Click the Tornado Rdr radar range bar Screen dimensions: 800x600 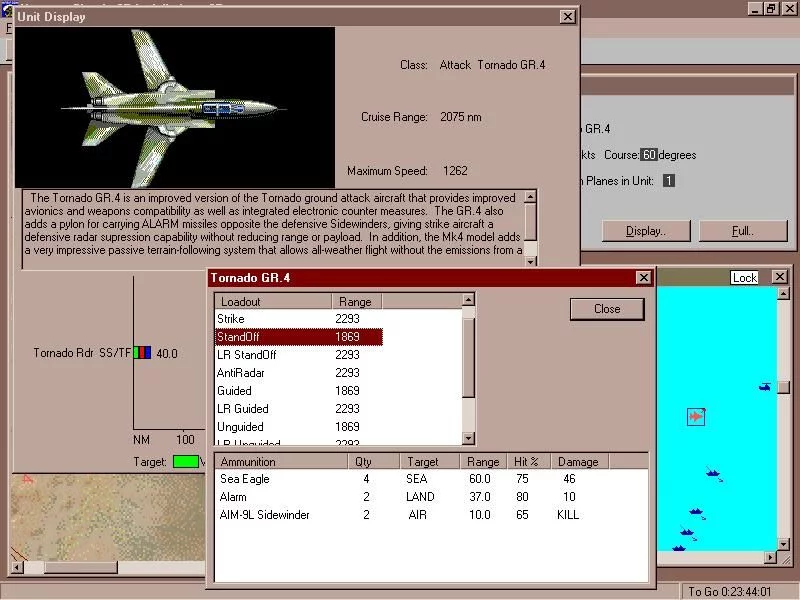(x=142, y=353)
